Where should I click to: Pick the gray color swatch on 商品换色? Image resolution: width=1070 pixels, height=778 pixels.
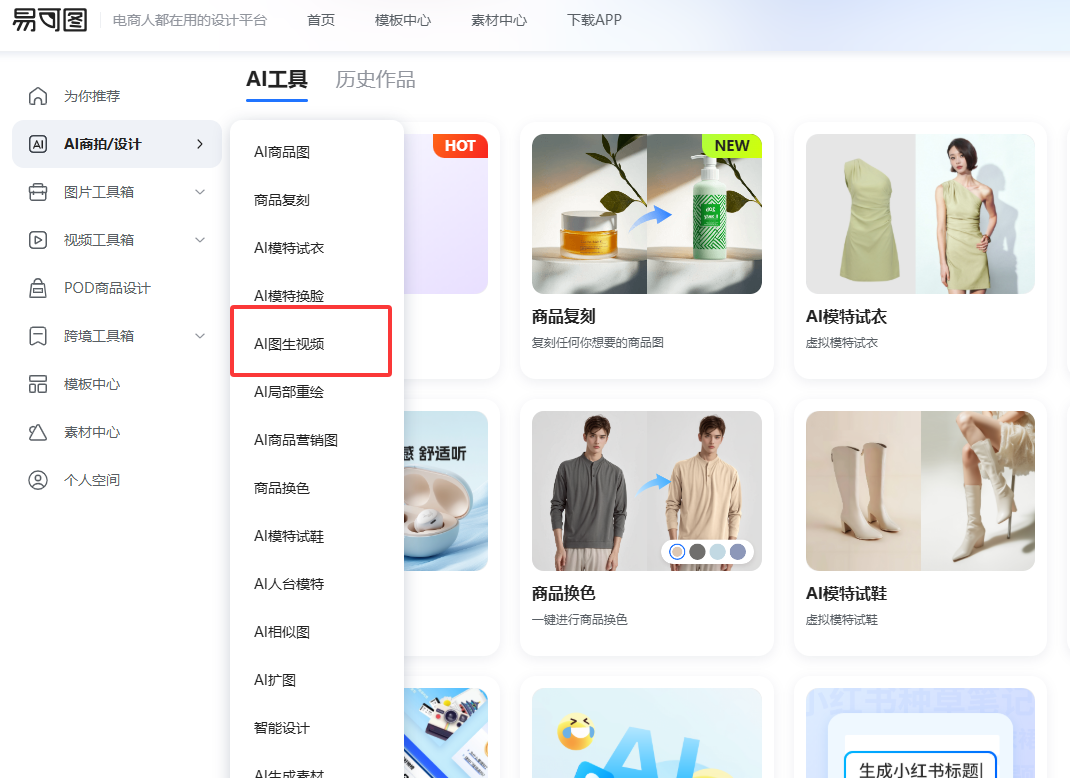(697, 552)
